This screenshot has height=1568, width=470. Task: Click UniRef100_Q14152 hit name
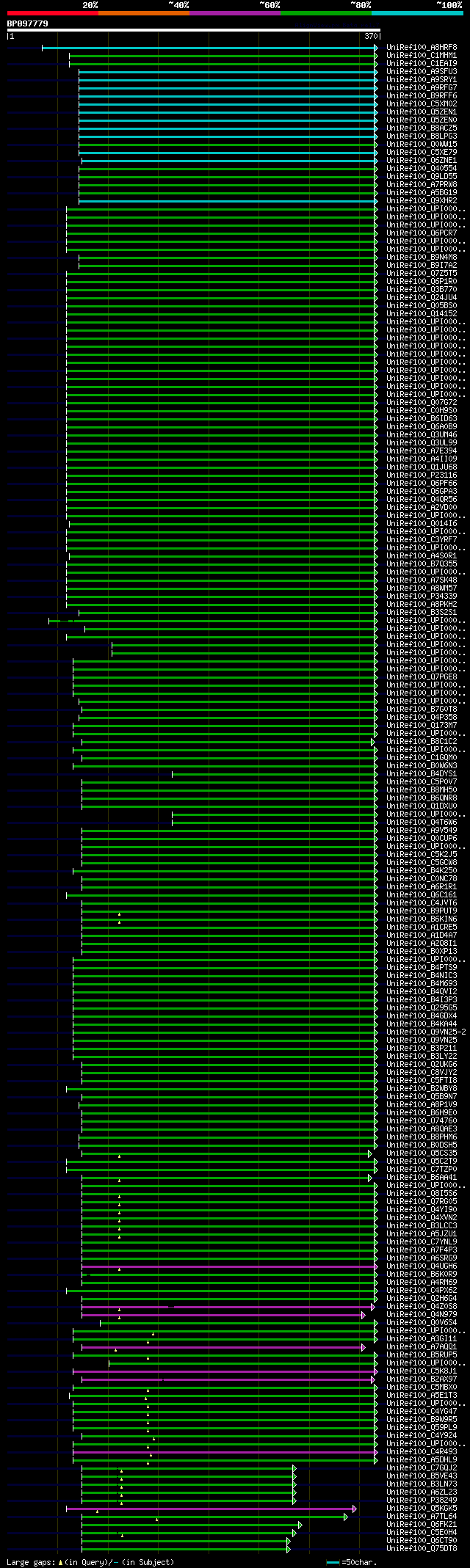(x=422, y=314)
